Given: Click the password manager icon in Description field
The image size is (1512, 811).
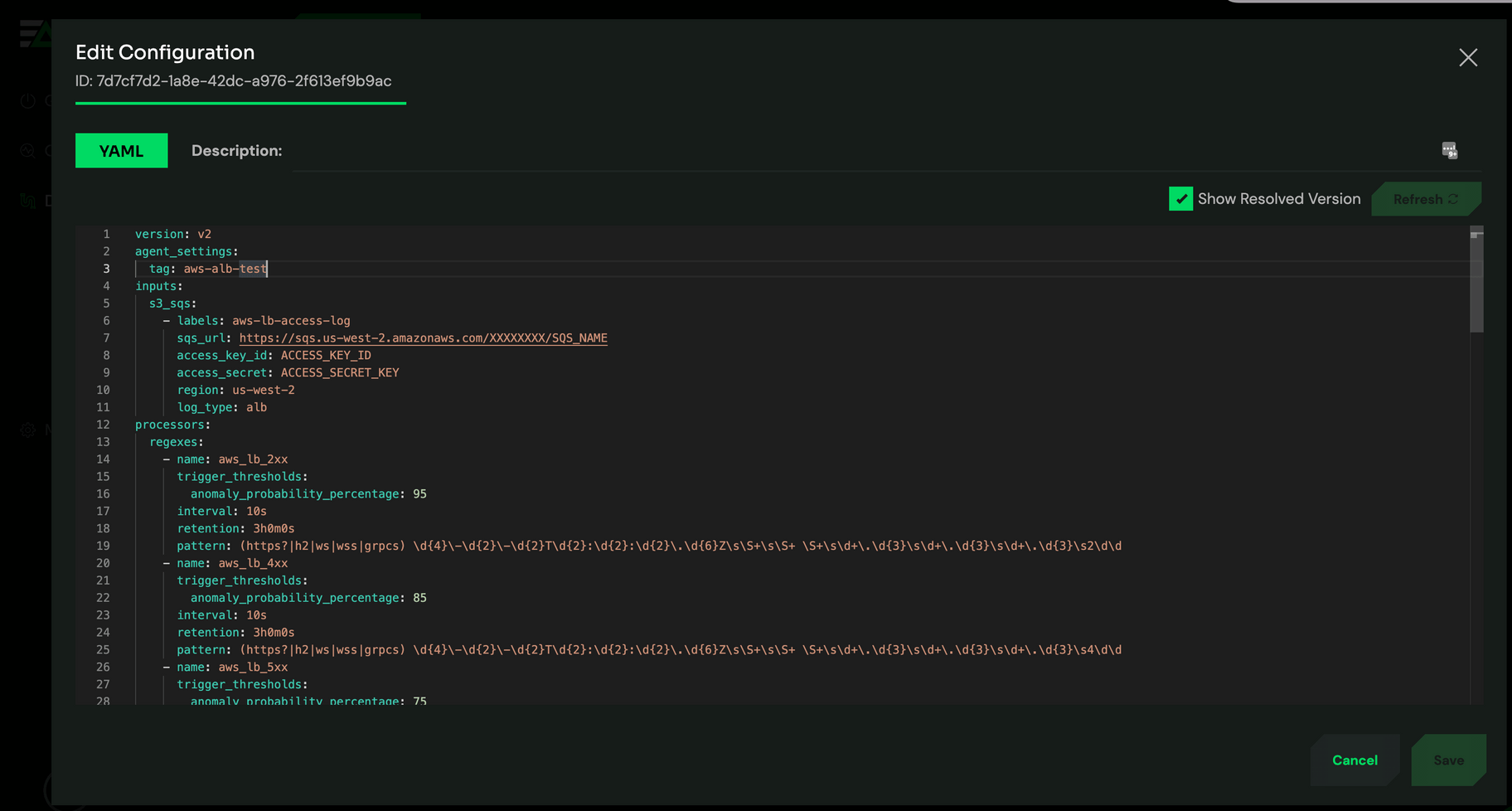Looking at the screenshot, I should 1449,150.
